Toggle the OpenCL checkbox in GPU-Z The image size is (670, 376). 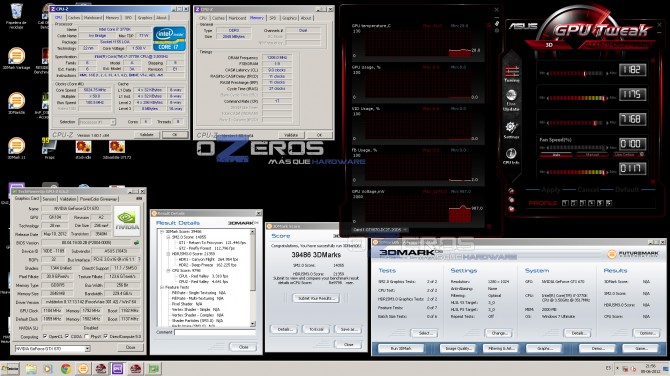[x=45, y=337]
